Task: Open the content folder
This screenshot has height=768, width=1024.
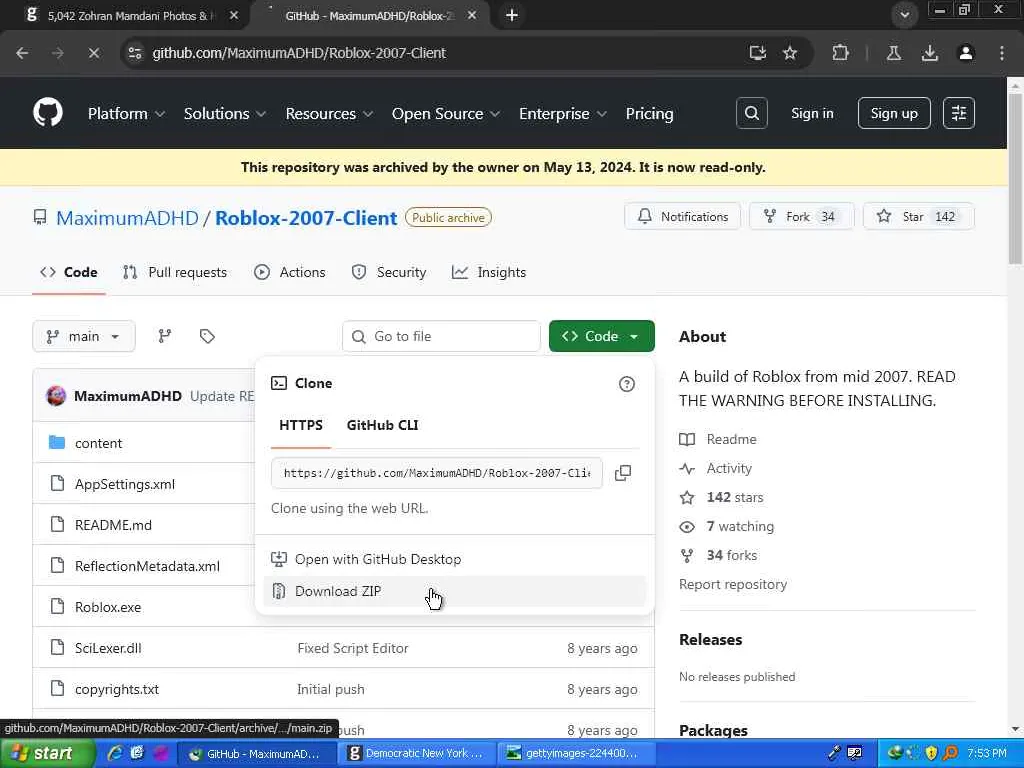Action: (98, 443)
